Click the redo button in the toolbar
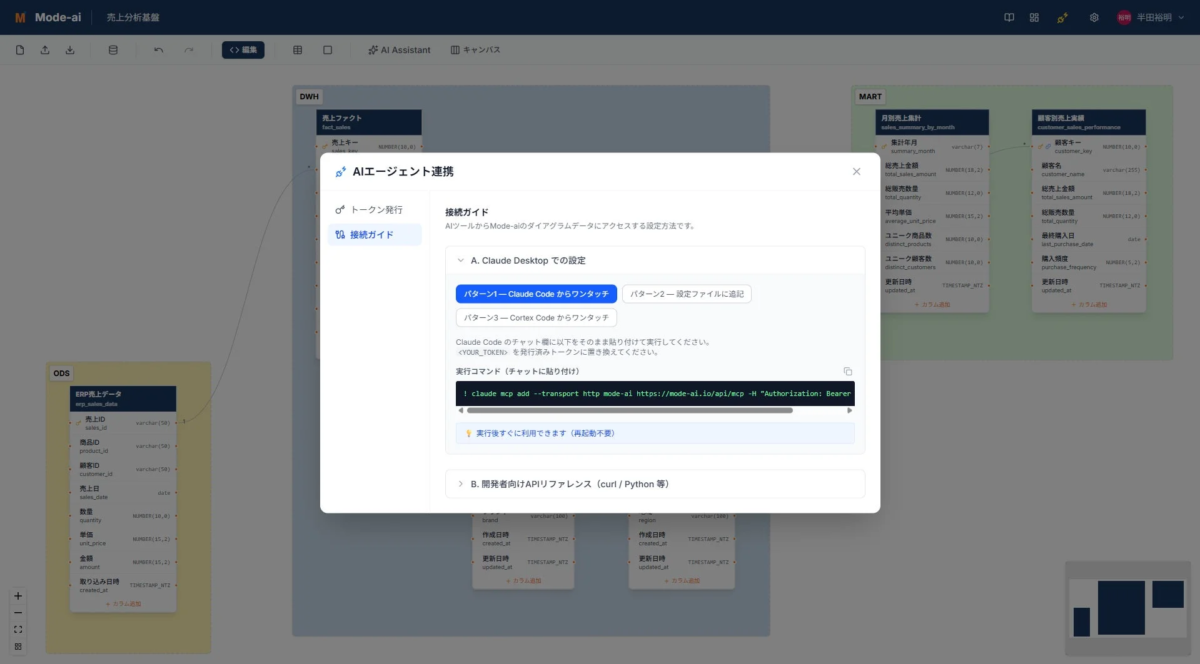This screenshot has height=664, width=1200. click(x=187, y=49)
